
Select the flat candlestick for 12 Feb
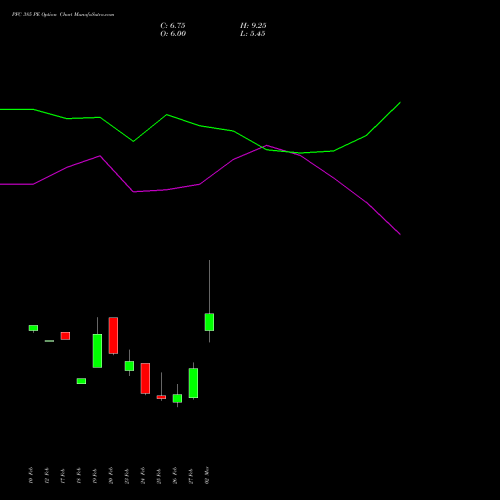[49, 341]
